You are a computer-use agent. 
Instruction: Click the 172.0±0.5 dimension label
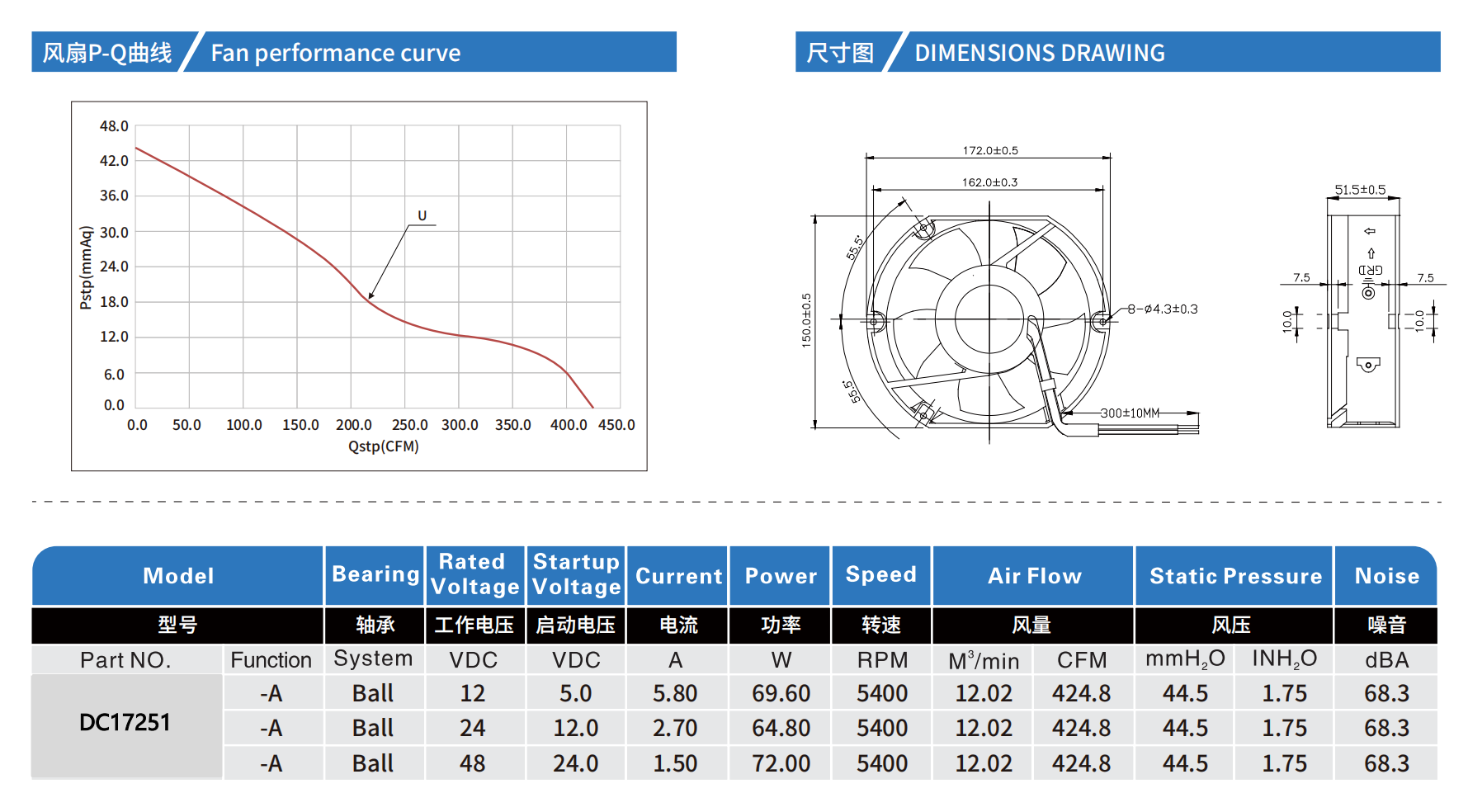pos(989,150)
